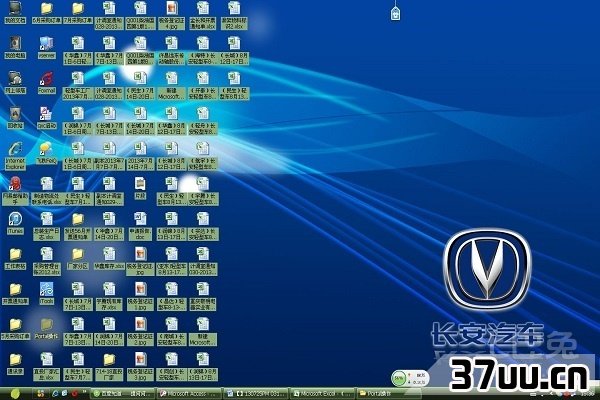Open the 厂家分区 folder
The height and width of the screenshot is (400, 600).
(78, 258)
